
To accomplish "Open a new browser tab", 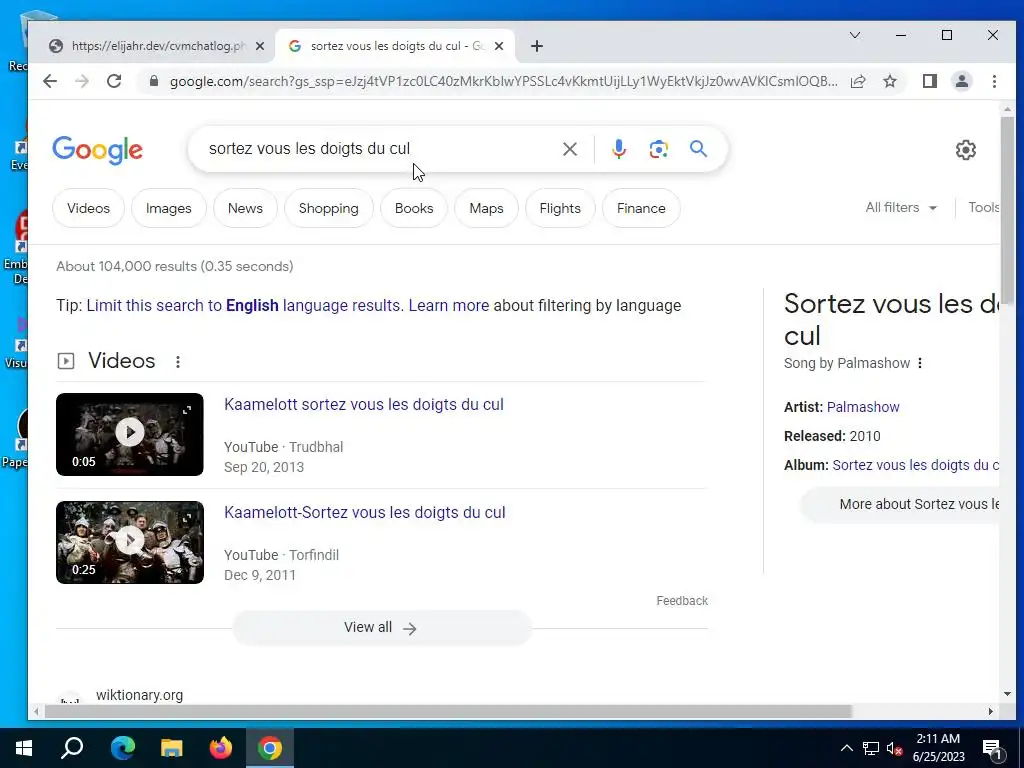I will 536,46.
